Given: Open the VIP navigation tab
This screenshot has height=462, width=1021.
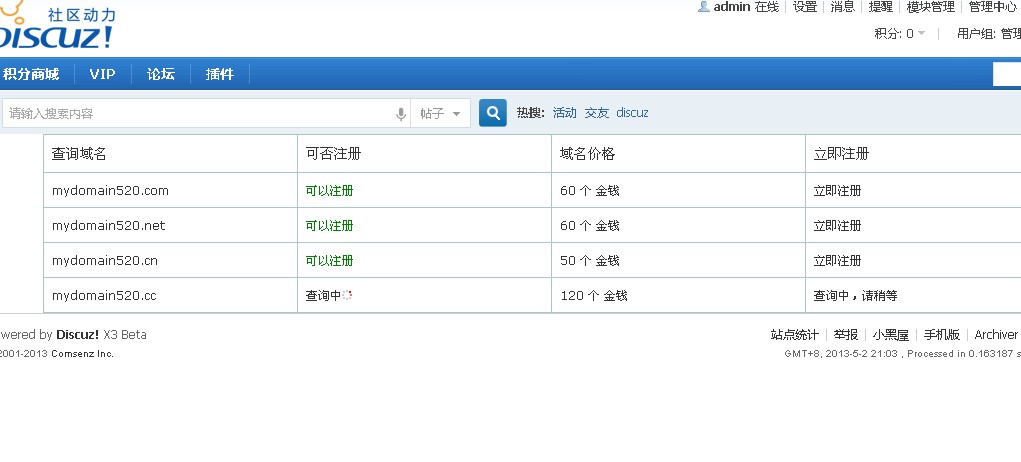Looking at the screenshot, I should (103, 74).
